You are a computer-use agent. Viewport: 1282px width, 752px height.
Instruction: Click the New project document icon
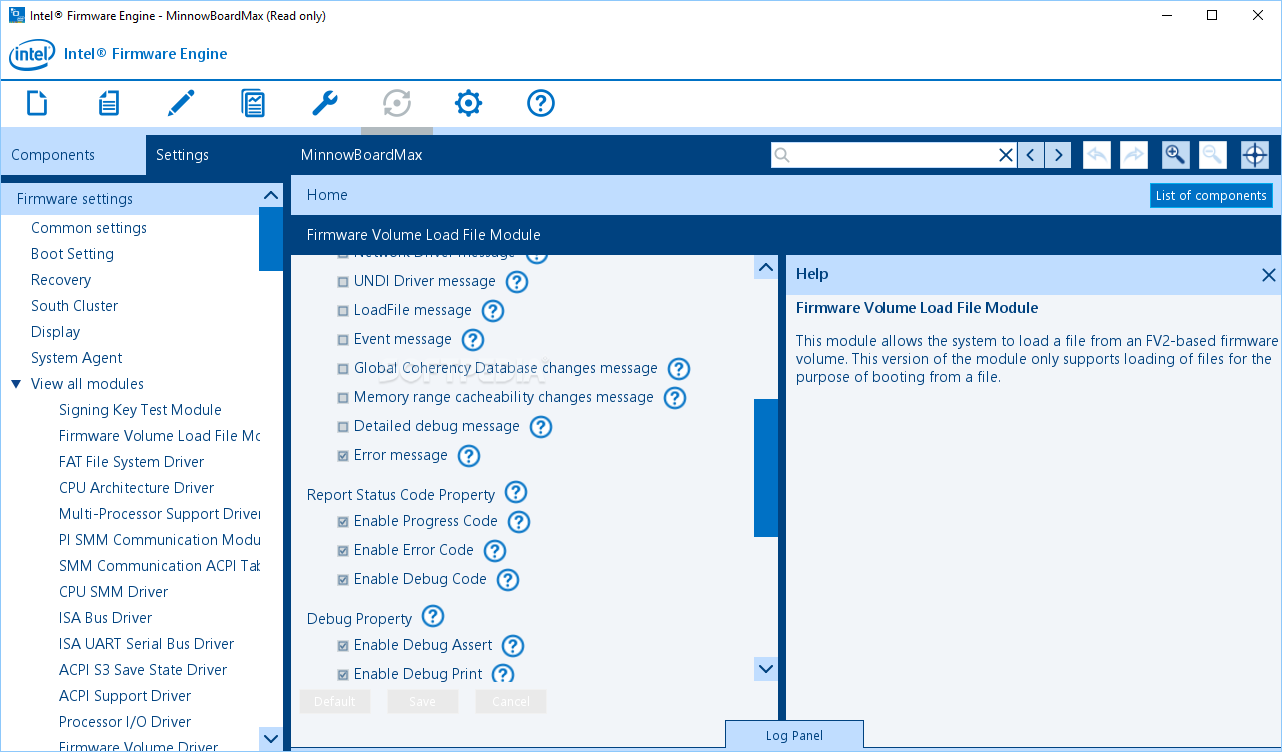coord(37,103)
